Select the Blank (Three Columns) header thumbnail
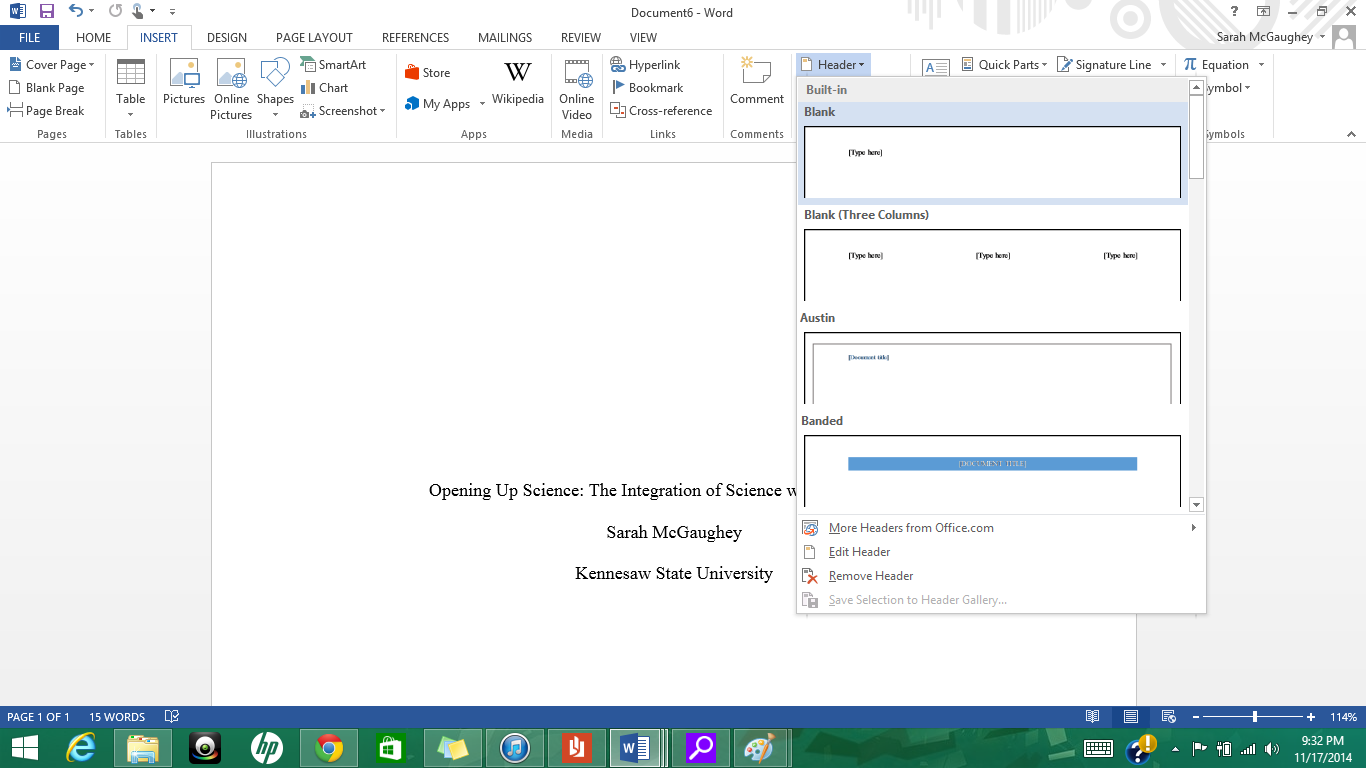Image resolution: width=1366 pixels, height=768 pixels. click(992, 265)
